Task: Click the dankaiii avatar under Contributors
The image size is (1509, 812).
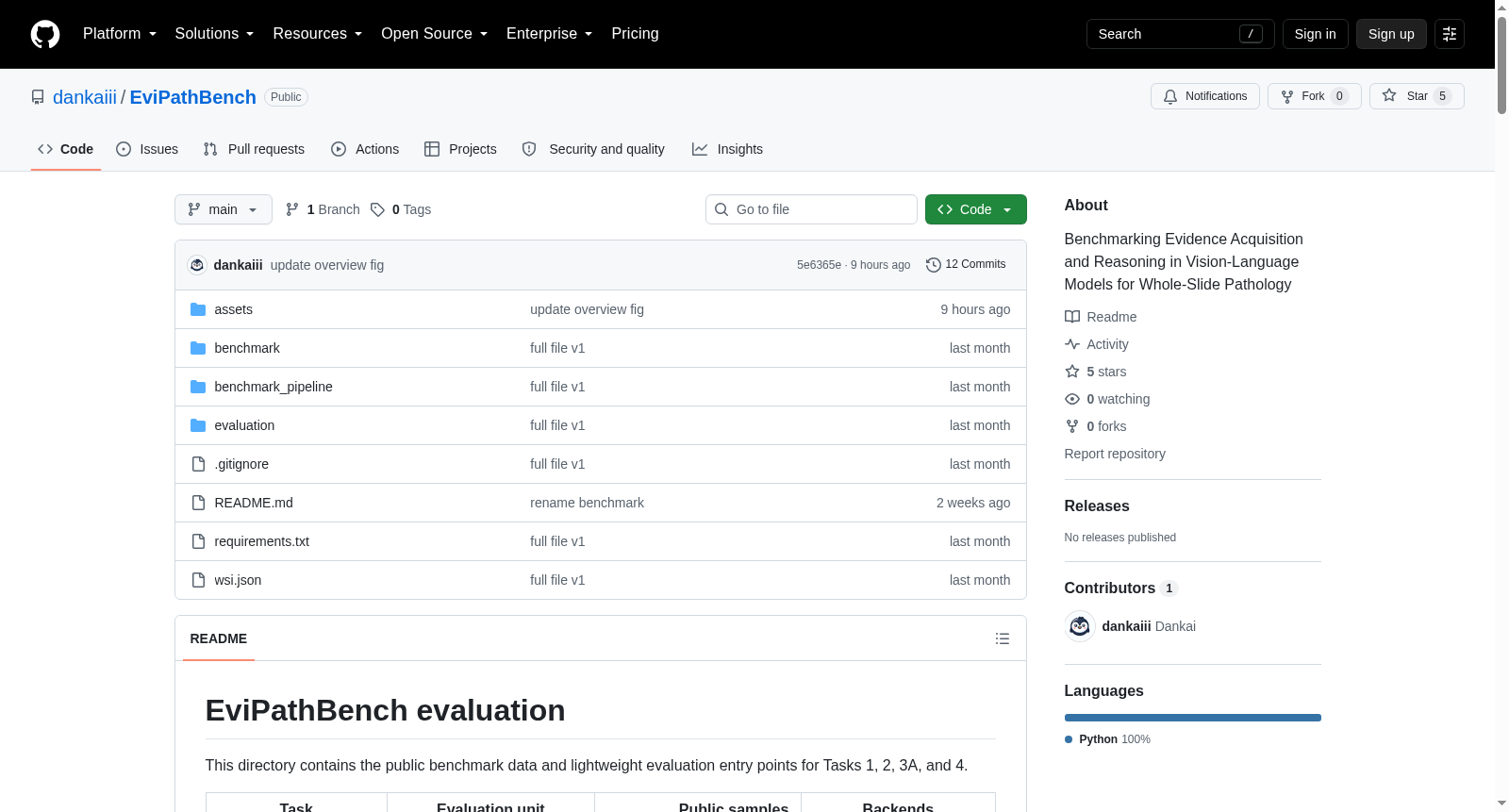Action: [1080, 626]
